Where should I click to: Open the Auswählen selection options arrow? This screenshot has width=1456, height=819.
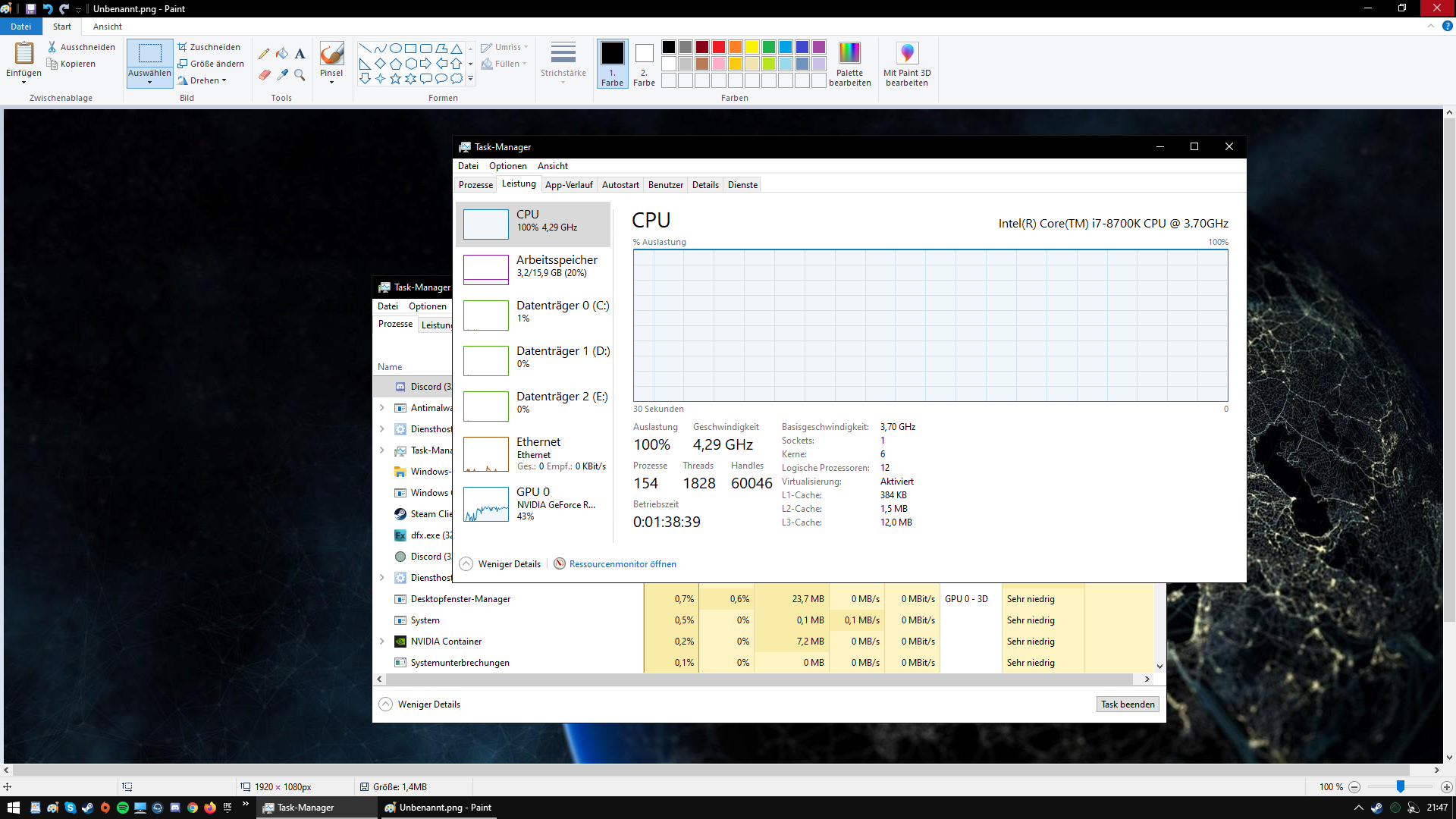pyautogui.click(x=149, y=82)
